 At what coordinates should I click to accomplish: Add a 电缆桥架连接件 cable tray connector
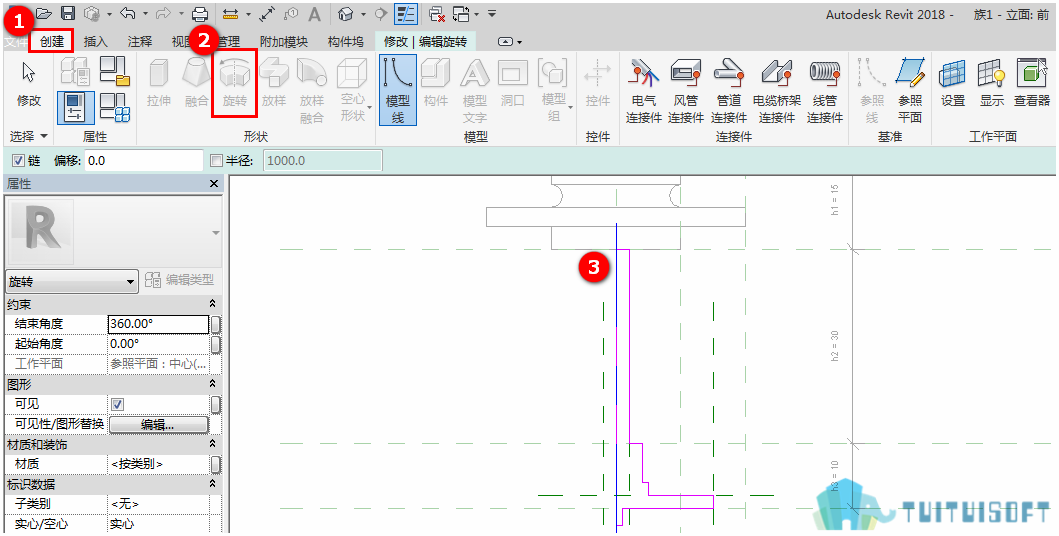[777, 91]
